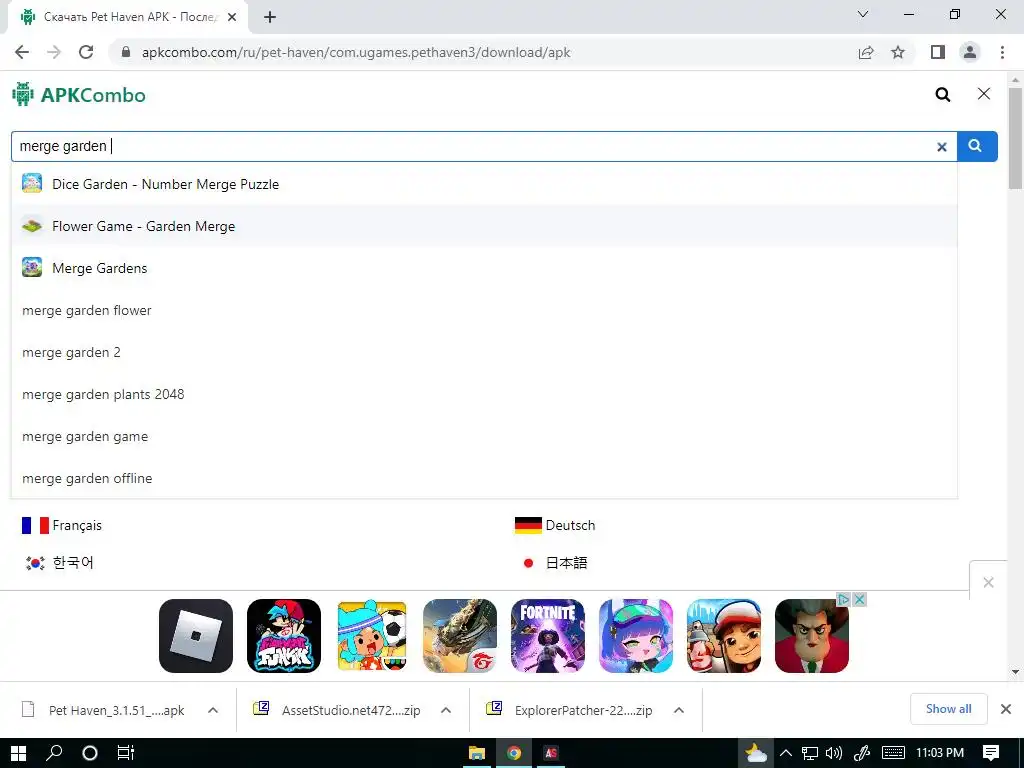This screenshot has height=768, width=1024.
Task: Open AssetStudio app on taskbar
Action: point(551,753)
